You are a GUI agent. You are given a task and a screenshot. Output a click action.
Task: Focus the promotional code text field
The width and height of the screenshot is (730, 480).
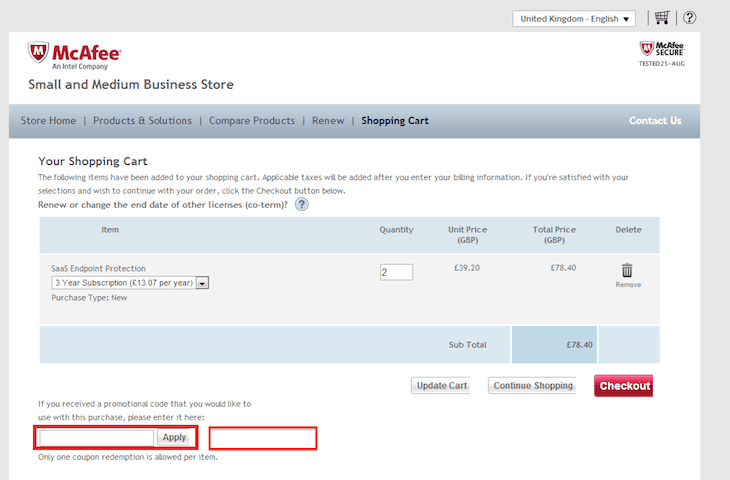pyautogui.click(x=96, y=438)
